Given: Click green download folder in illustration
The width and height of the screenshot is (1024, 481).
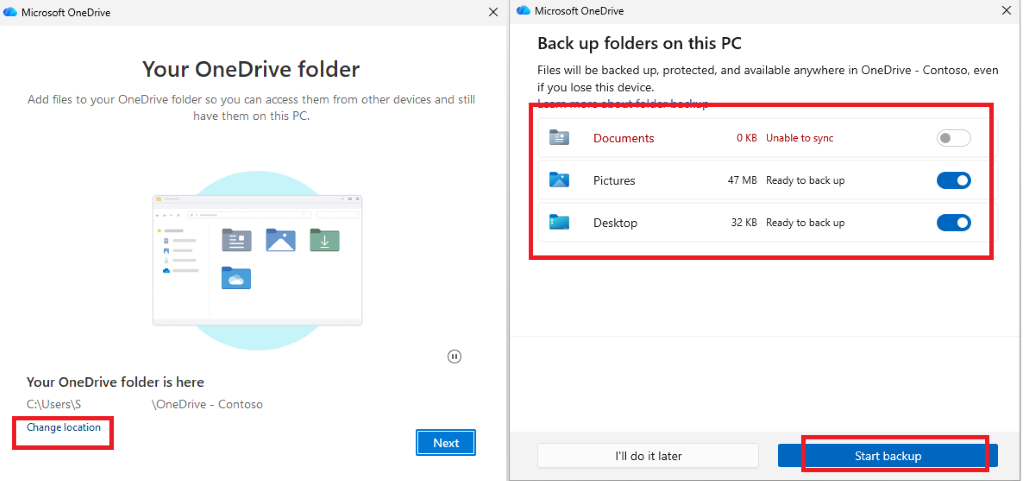Looking at the screenshot, I should click(x=325, y=240).
